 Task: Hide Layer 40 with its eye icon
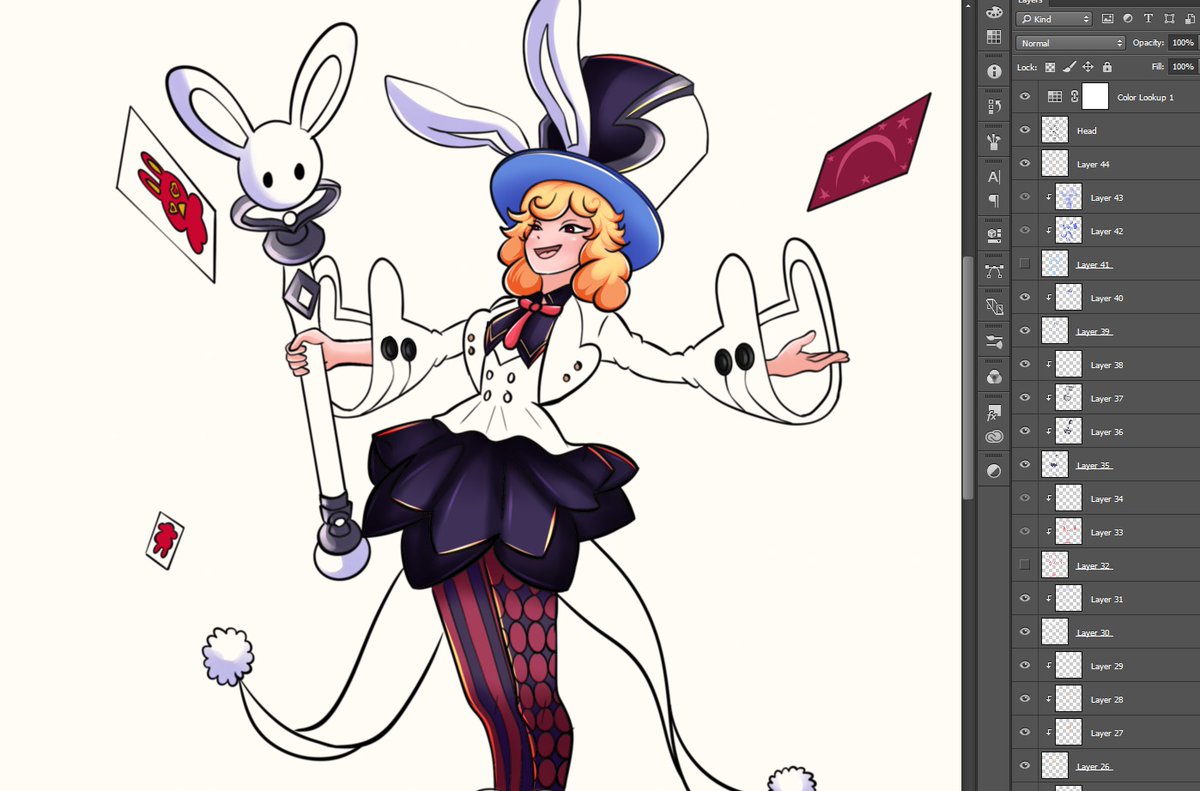click(1024, 298)
